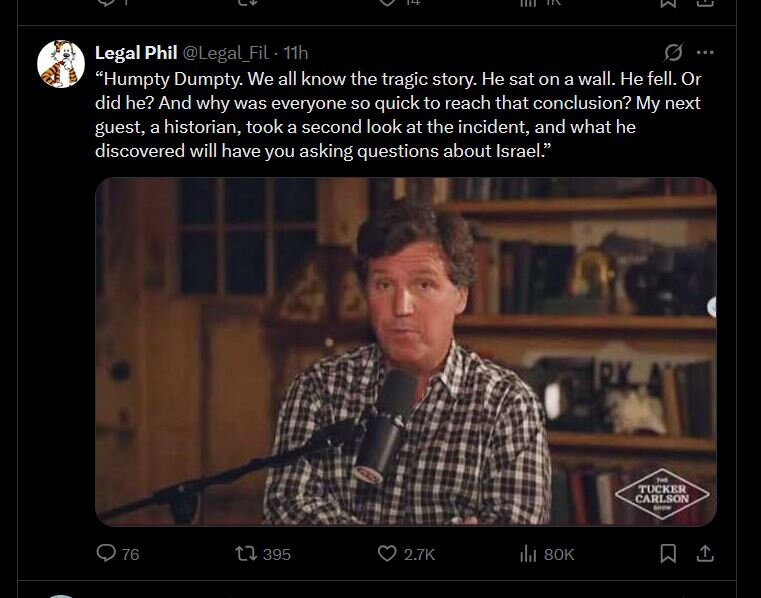Image resolution: width=761 pixels, height=598 pixels.
Task: Click the 2.7K likes count
Action: [420, 554]
